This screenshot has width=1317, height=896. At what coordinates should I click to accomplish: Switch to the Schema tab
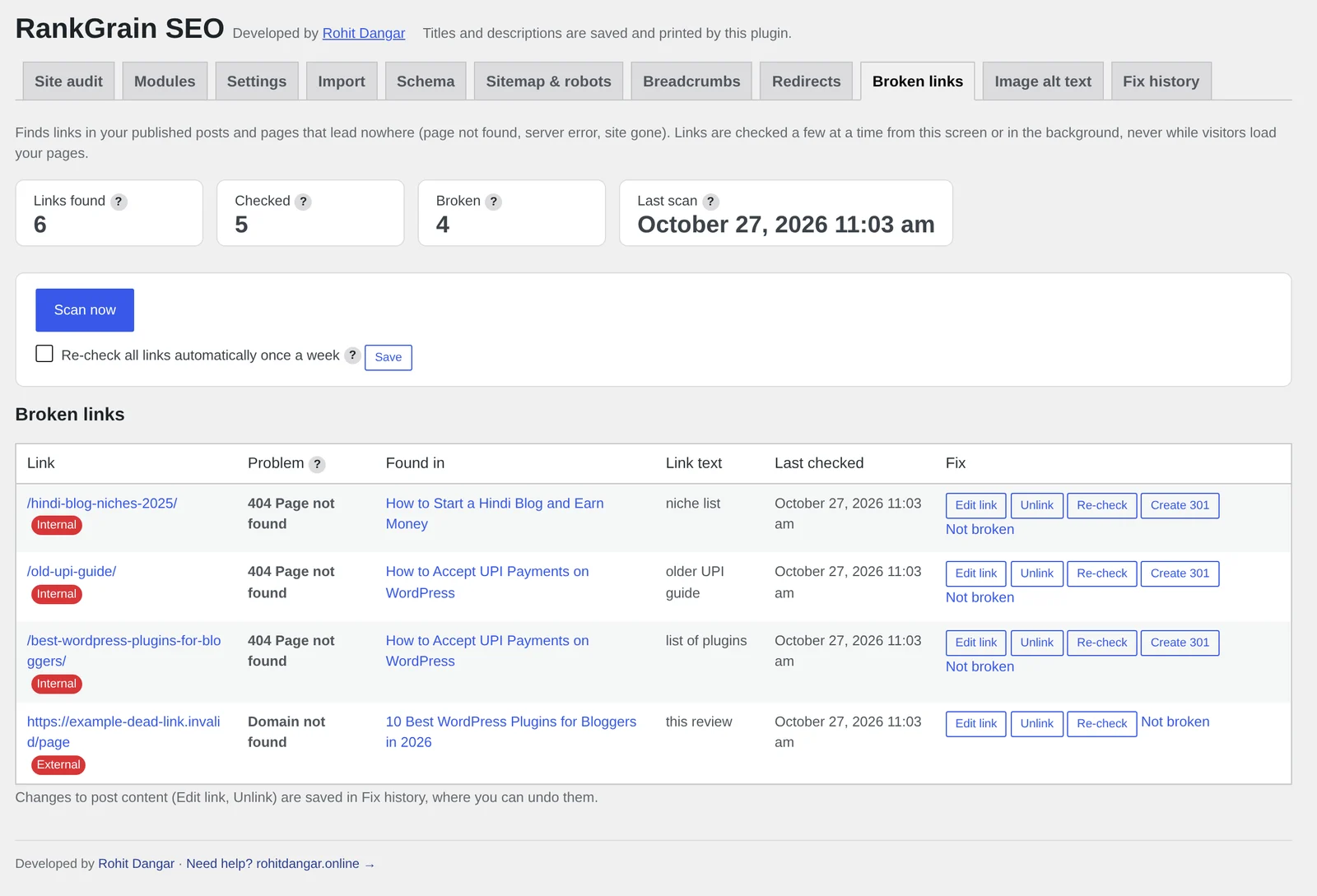click(426, 81)
